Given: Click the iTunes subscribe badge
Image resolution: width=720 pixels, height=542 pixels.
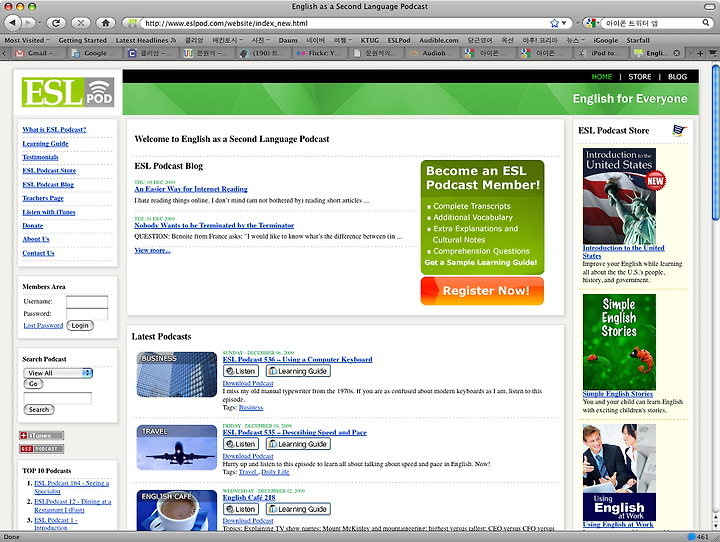Looking at the screenshot, I should coord(41,435).
